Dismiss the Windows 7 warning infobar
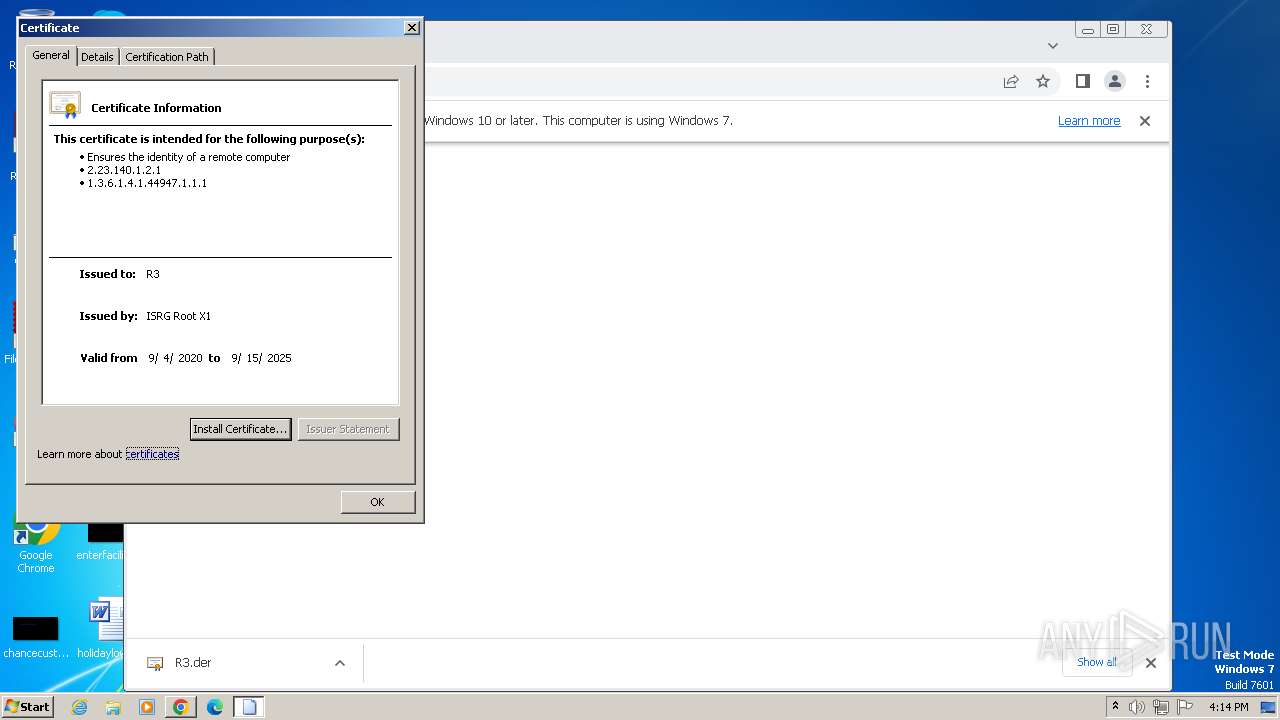This screenshot has width=1280, height=720. 1145,121
